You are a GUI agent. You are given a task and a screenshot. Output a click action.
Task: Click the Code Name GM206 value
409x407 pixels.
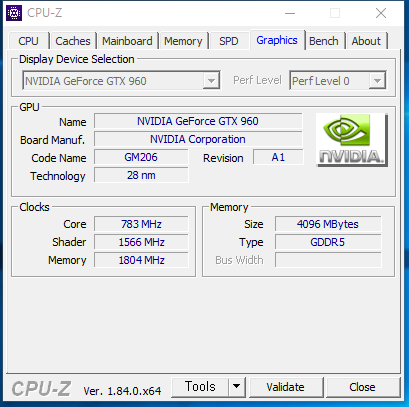[x=141, y=157]
